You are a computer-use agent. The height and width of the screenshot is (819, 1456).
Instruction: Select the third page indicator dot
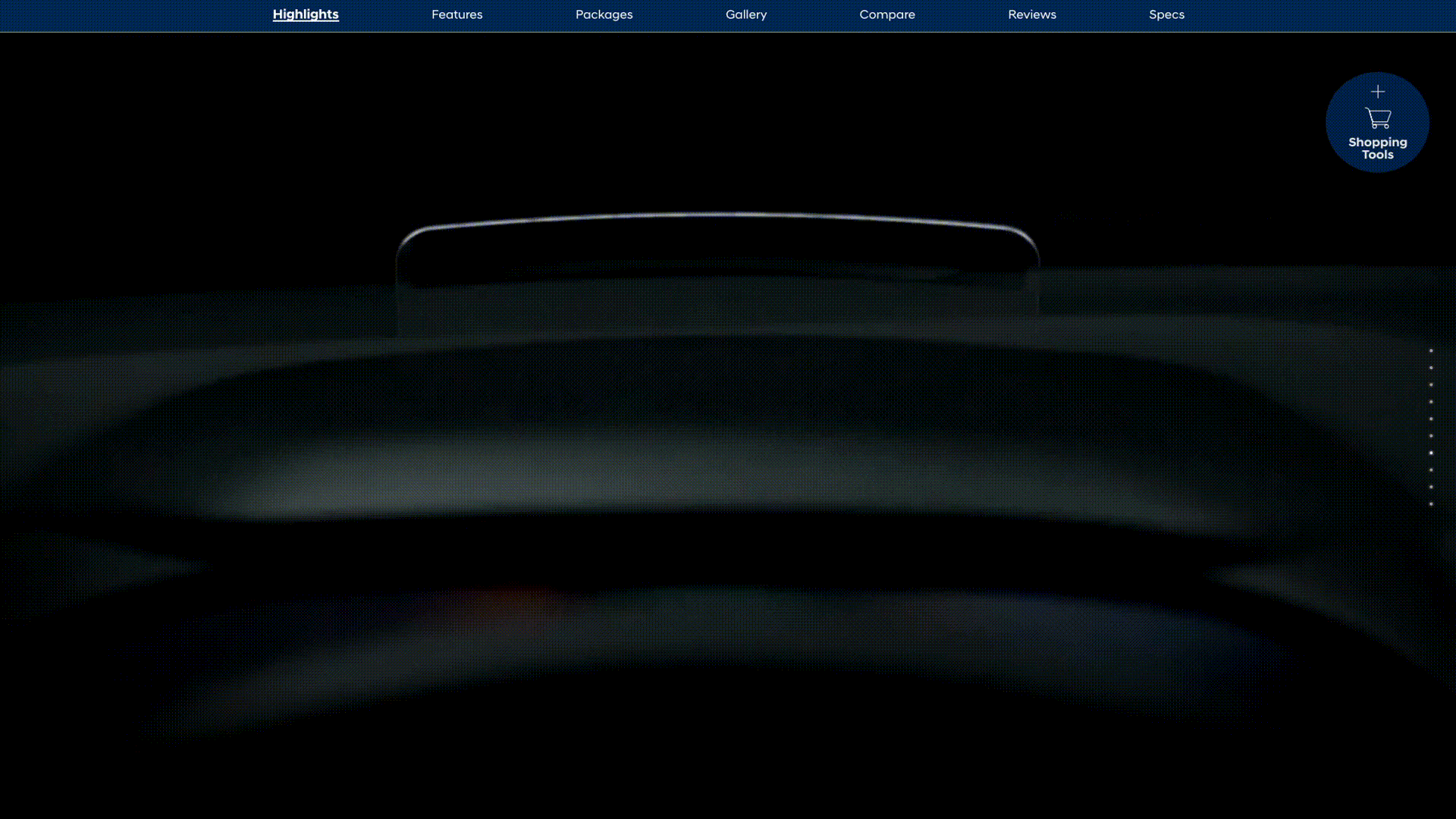[x=1431, y=384]
